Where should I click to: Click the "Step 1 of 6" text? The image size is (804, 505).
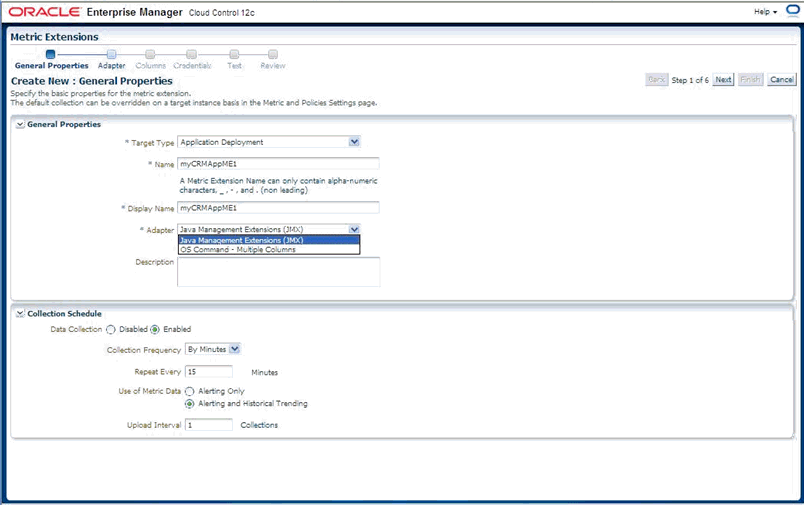[x=690, y=80]
